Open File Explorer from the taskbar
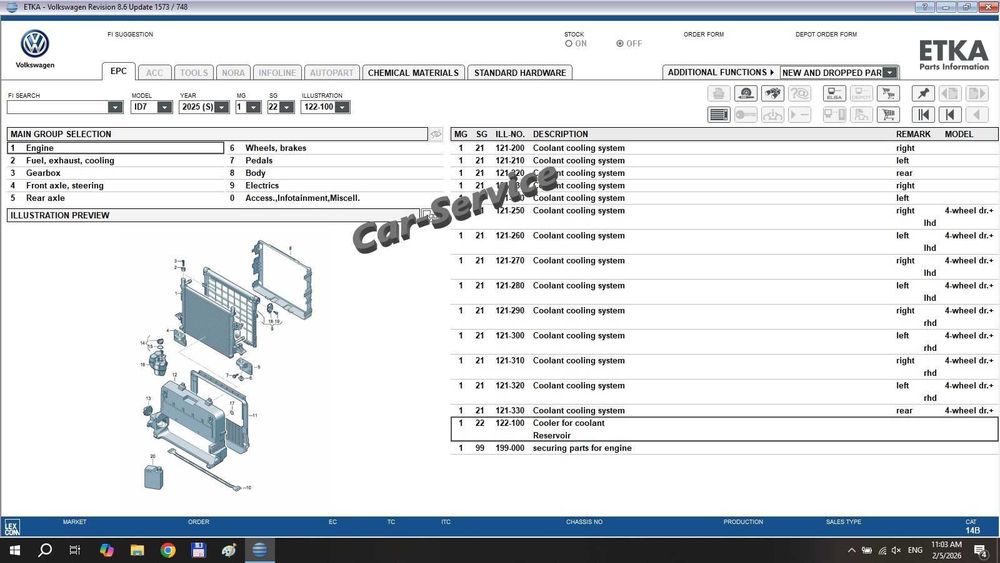This screenshot has width=1000, height=563. point(137,550)
